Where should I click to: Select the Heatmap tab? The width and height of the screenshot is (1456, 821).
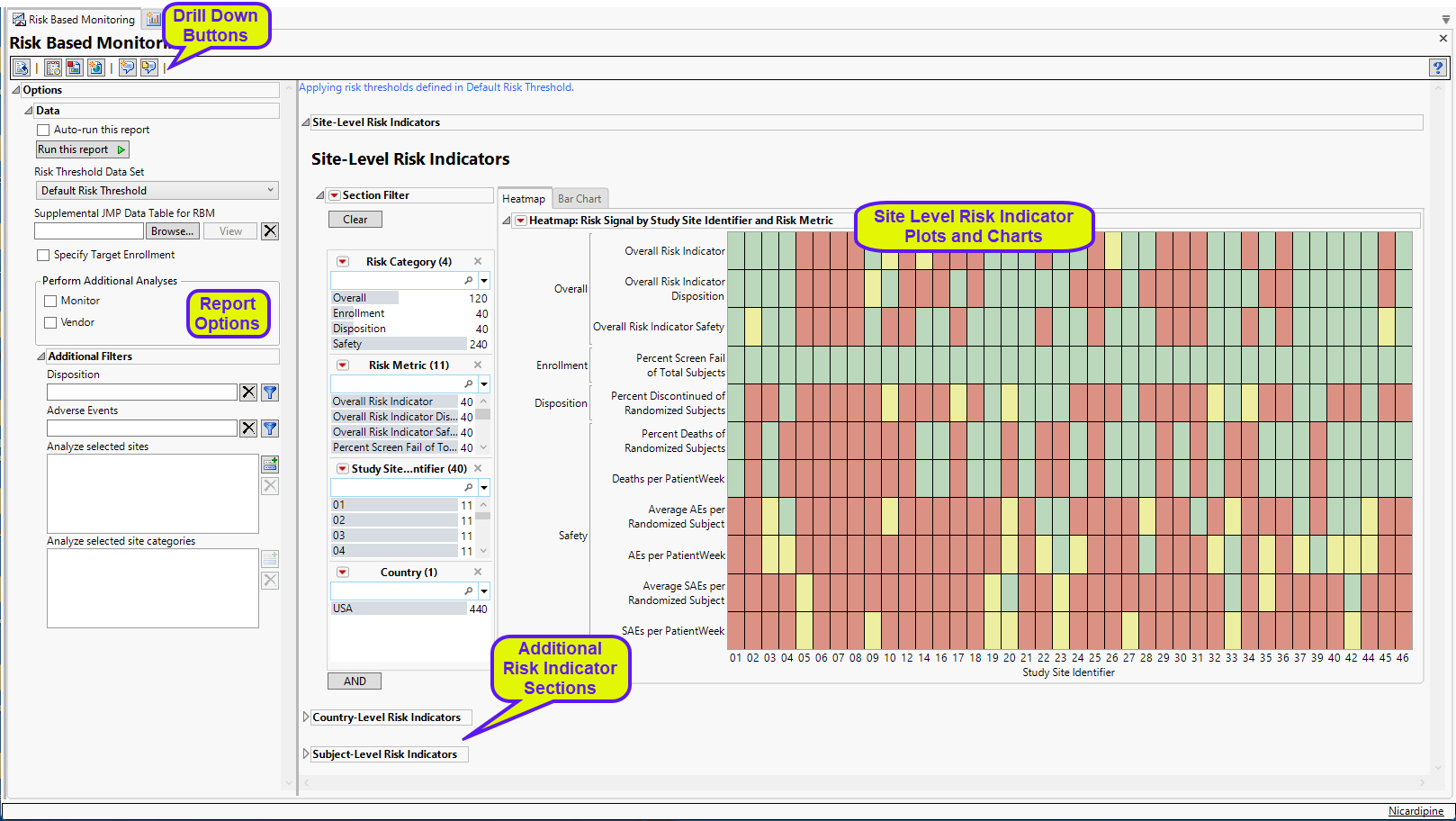click(523, 199)
